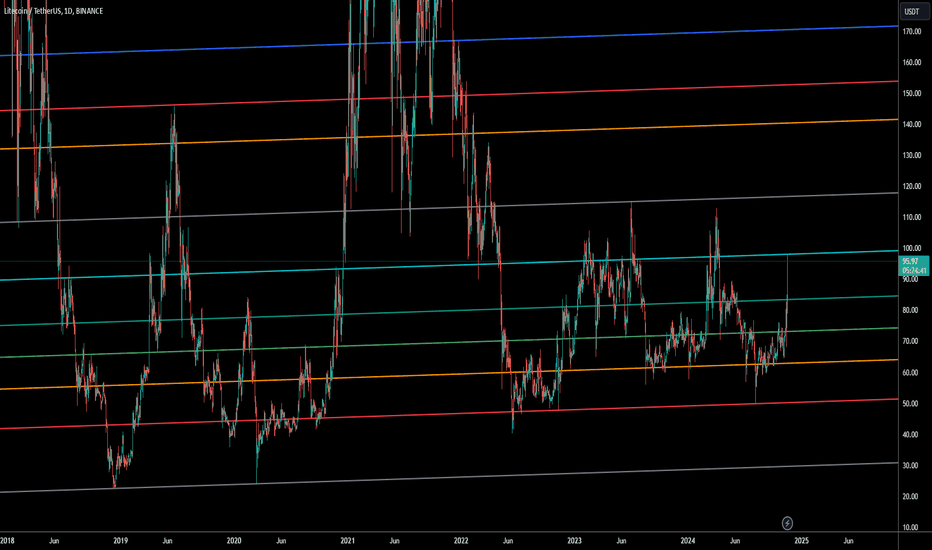Select the gray trendline near 30
The image size is (932, 550).
tap(449, 477)
